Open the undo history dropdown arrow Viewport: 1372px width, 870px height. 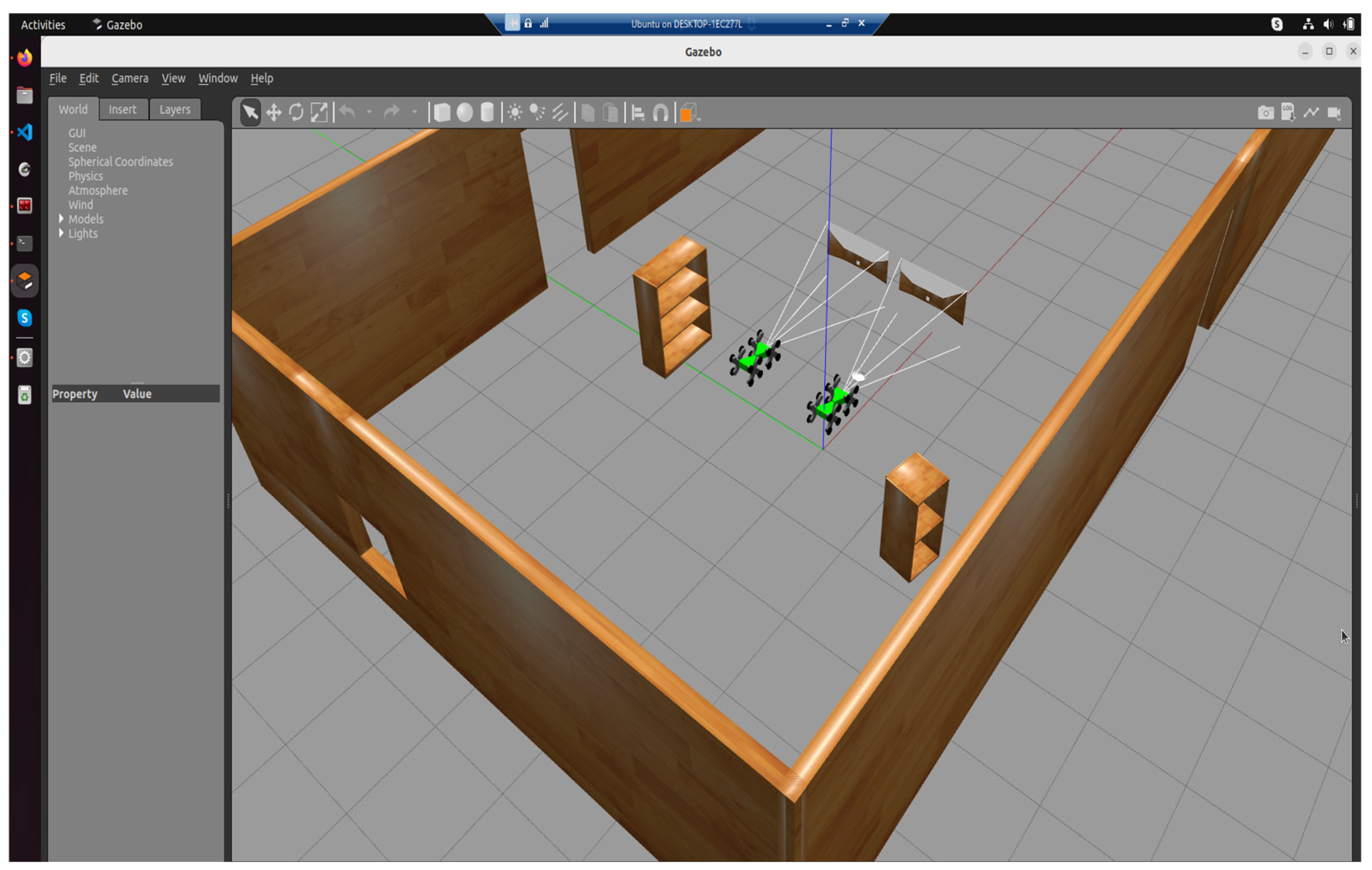point(369,112)
